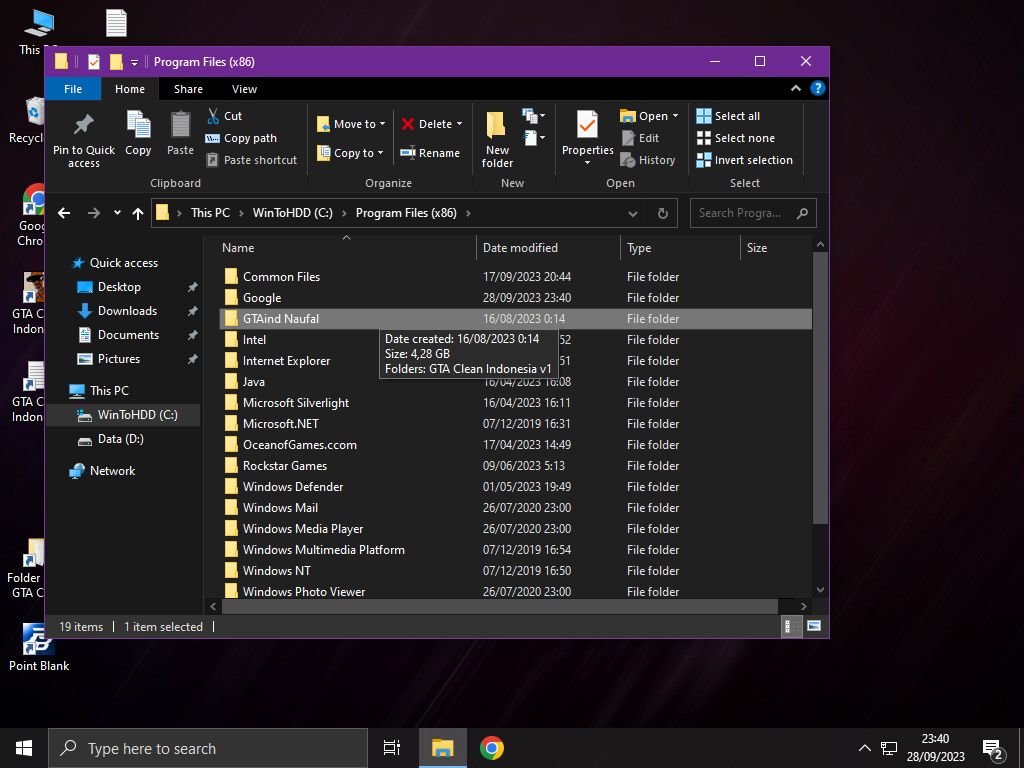Switch to the Share ribbon tab
Viewport: 1024px width, 768px height.
point(188,89)
